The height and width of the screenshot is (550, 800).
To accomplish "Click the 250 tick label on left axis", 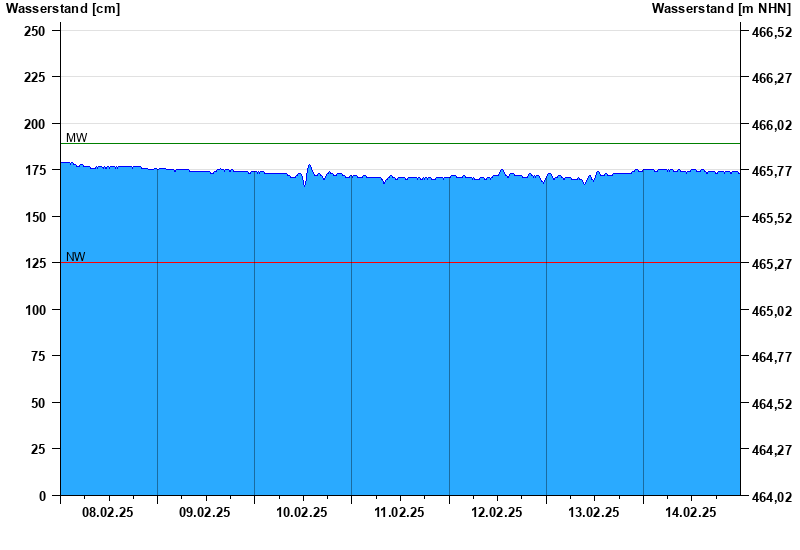I will coord(35,31).
